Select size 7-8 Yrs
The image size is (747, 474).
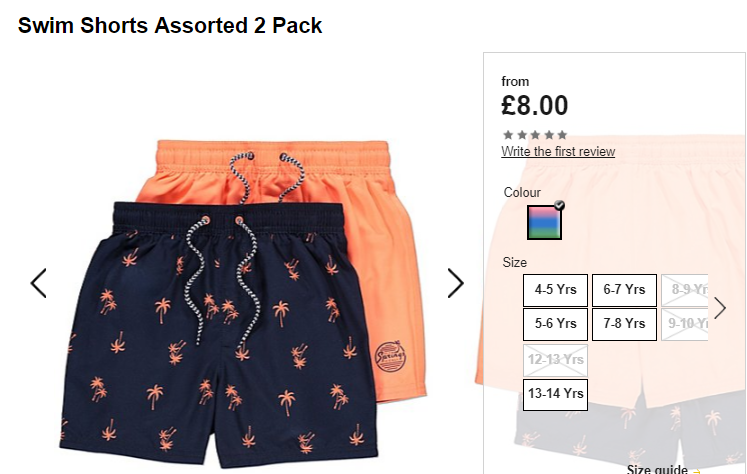(624, 324)
